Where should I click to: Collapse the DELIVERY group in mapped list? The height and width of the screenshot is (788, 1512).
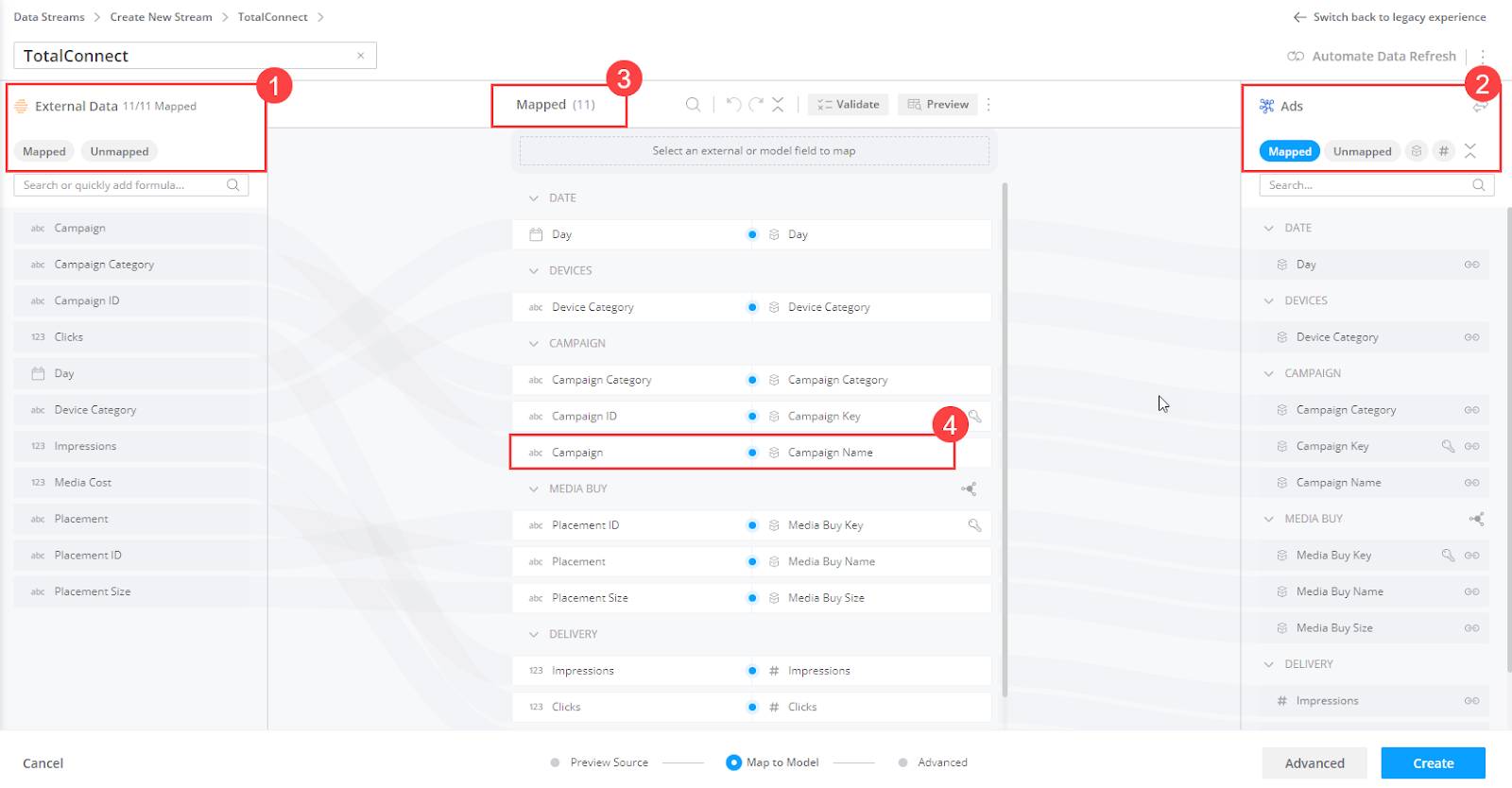(534, 635)
